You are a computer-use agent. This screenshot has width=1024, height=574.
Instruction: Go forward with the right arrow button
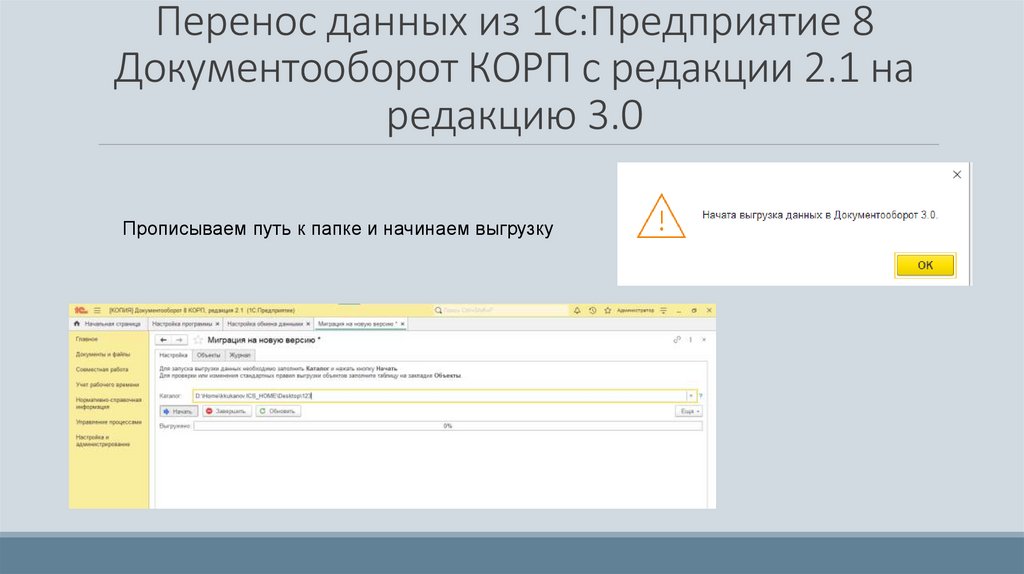[179, 340]
